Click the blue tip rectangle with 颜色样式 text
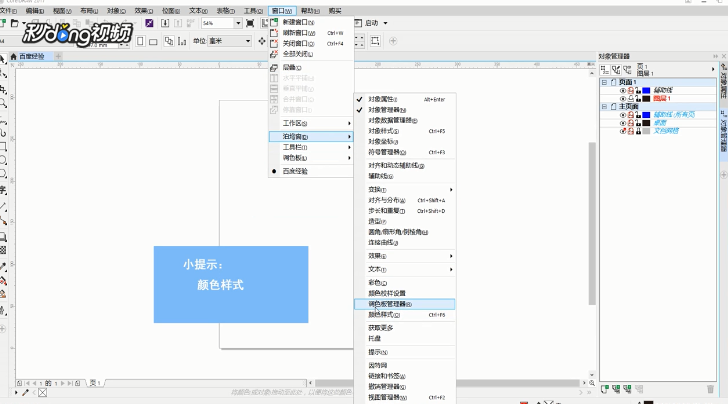Viewport: 728px width, 404px height. 231,284
